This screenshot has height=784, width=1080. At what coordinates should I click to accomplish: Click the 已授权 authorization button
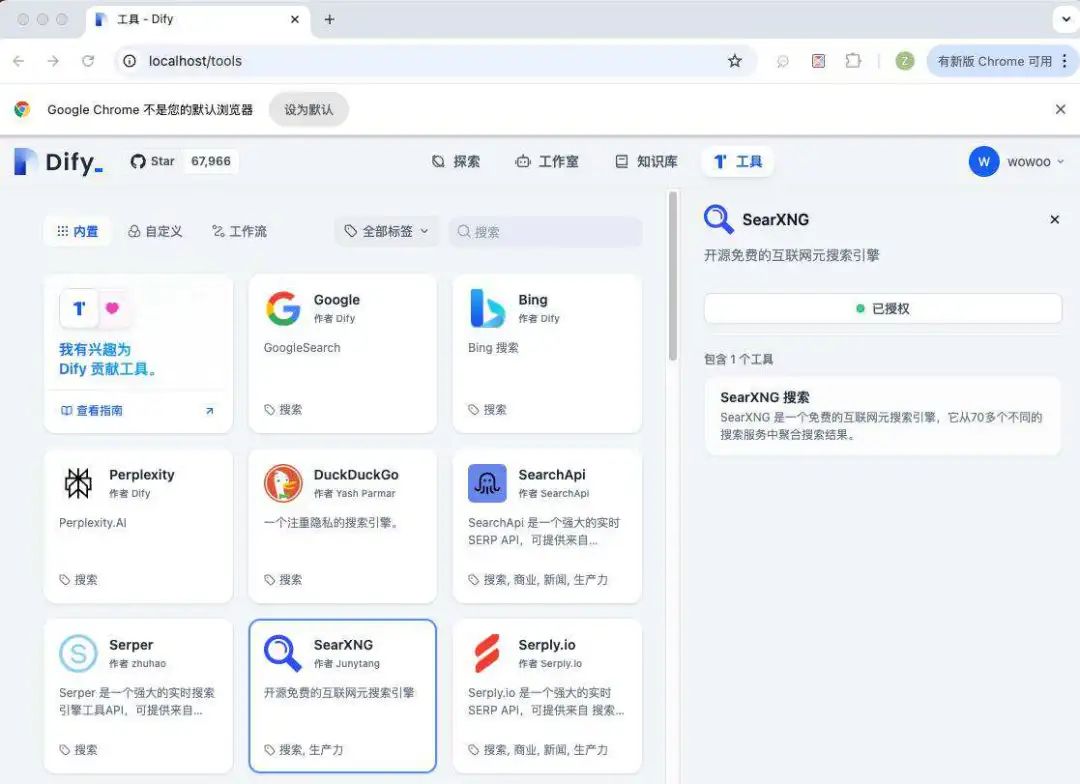pyautogui.click(x=882, y=309)
